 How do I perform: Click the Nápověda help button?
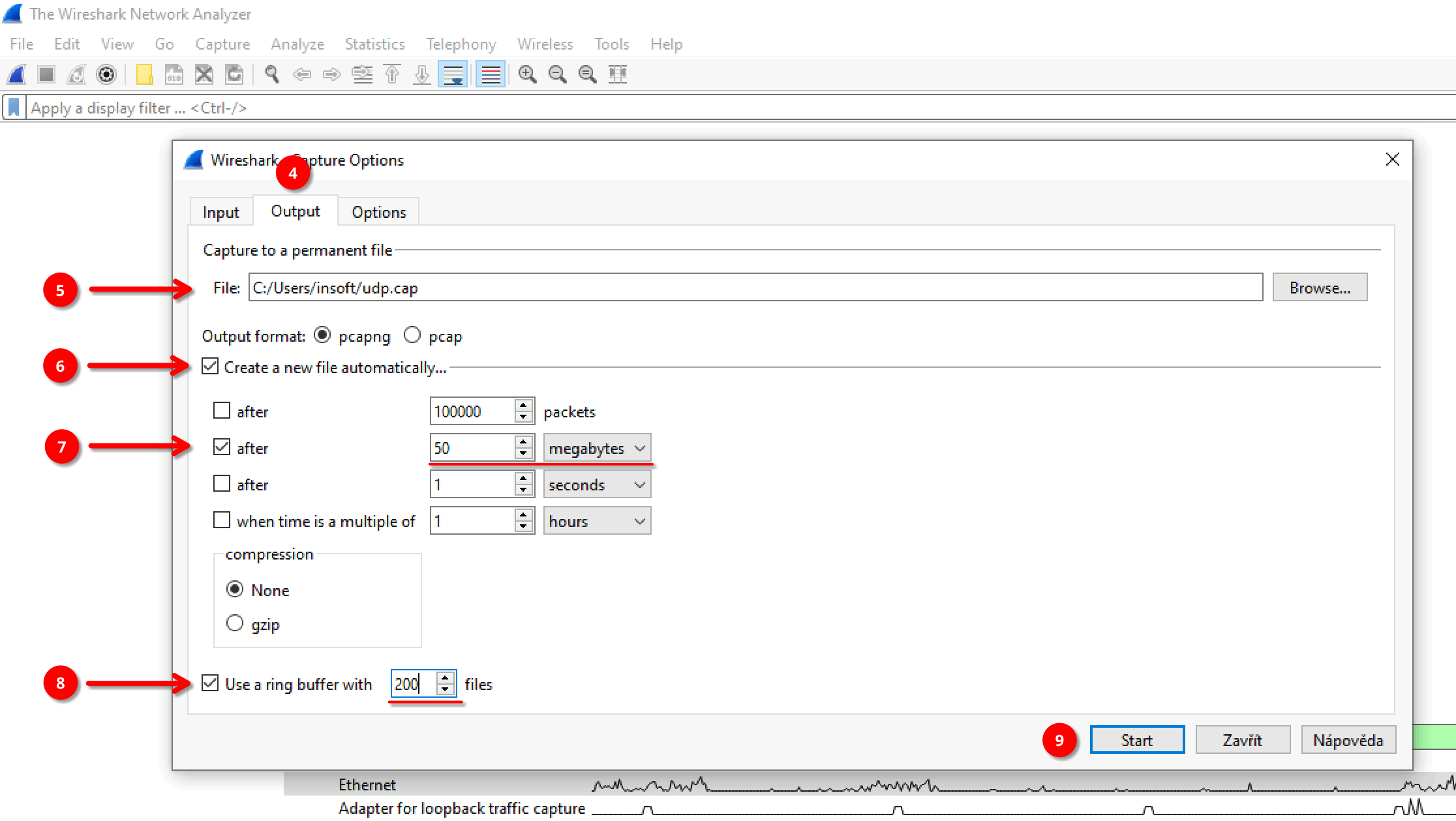click(x=1348, y=740)
